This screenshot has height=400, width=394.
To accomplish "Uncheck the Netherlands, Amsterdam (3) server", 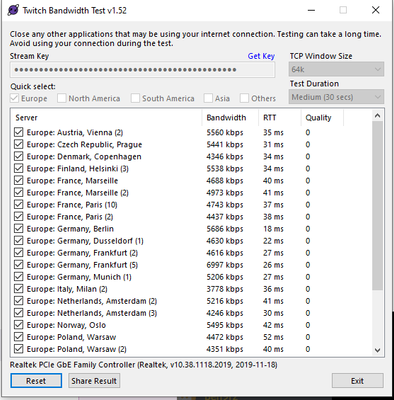I will [19, 313].
